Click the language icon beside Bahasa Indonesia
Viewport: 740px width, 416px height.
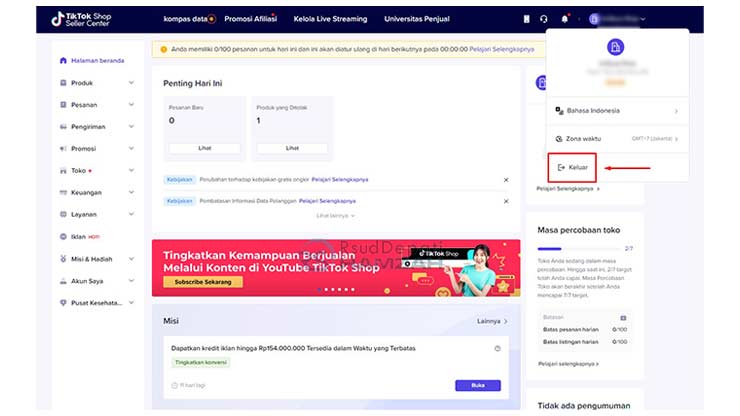pyautogui.click(x=559, y=110)
